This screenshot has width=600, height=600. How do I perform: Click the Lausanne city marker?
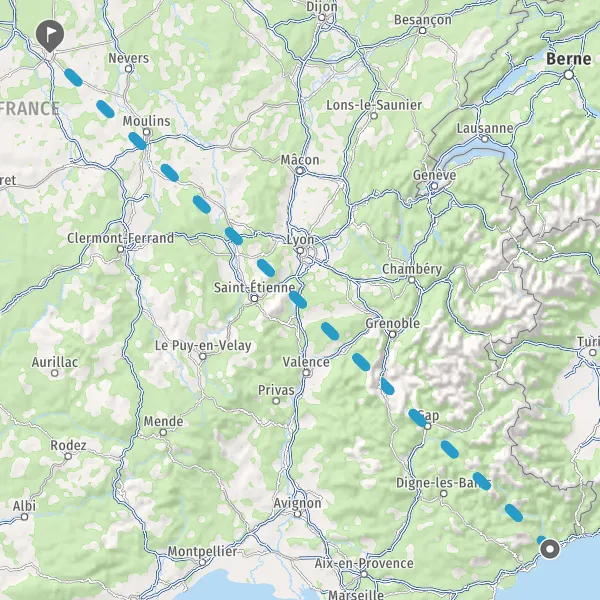point(485,139)
